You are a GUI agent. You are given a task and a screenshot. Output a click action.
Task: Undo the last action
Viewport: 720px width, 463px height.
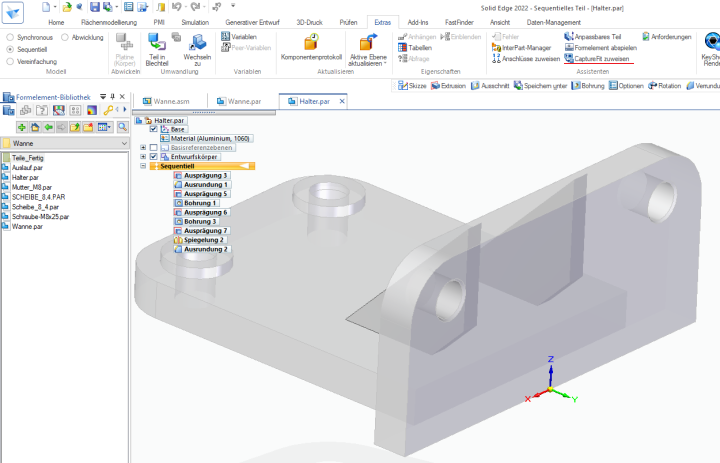(x=176, y=6)
